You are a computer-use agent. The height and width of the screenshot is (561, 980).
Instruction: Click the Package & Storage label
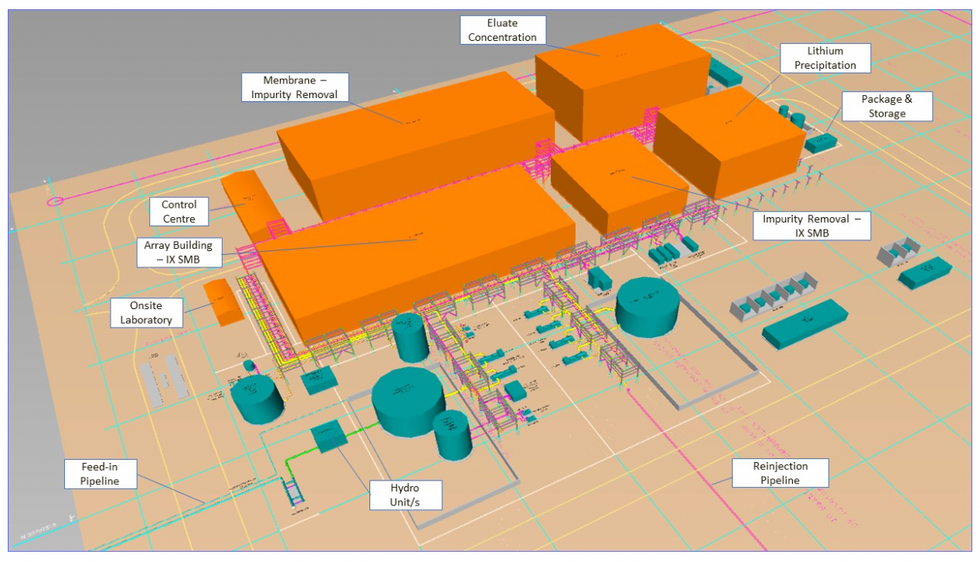point(886,106)
